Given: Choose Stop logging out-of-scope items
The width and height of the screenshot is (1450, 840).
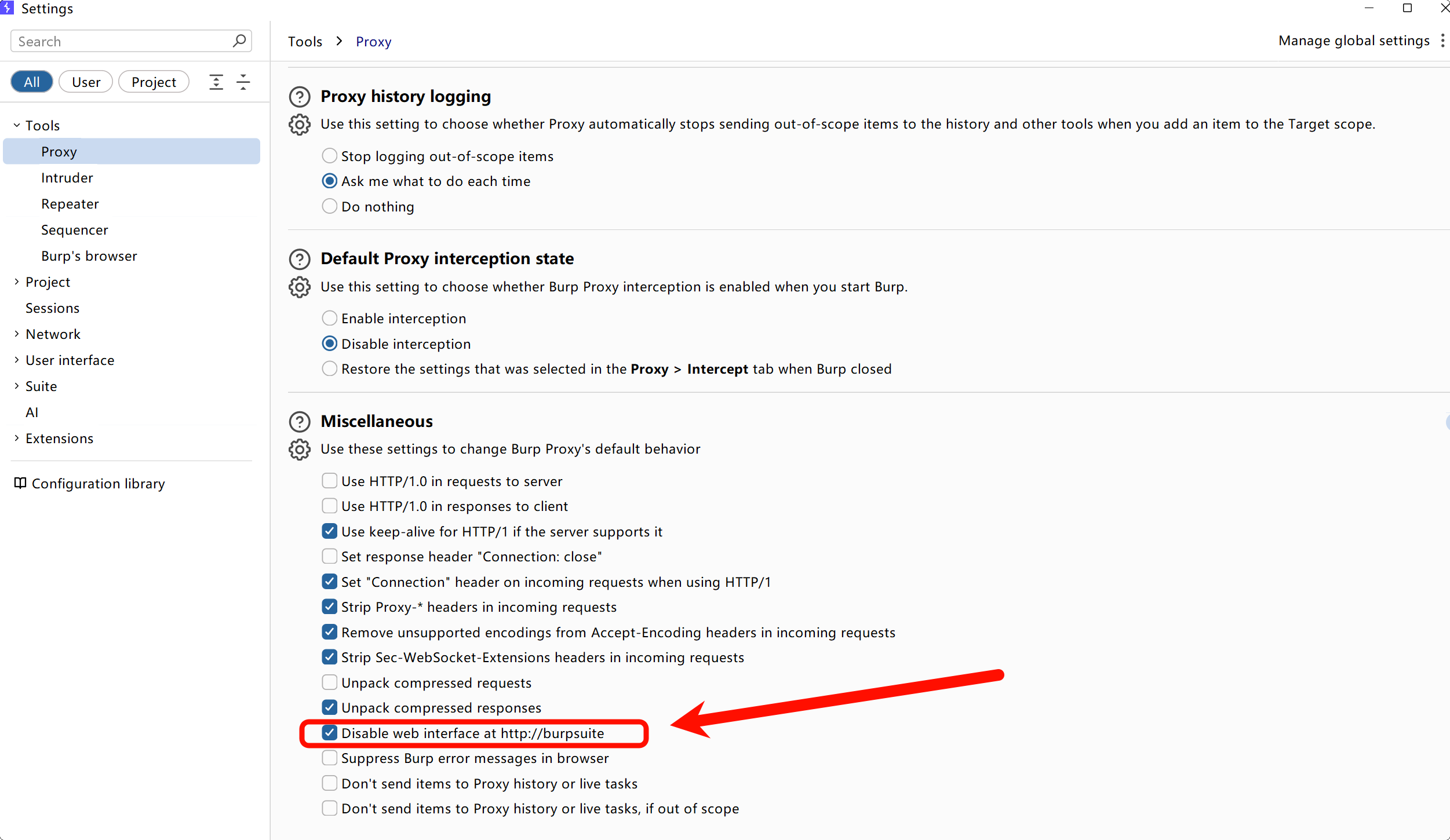Looking at the screenshot, I should pos(329,156).
